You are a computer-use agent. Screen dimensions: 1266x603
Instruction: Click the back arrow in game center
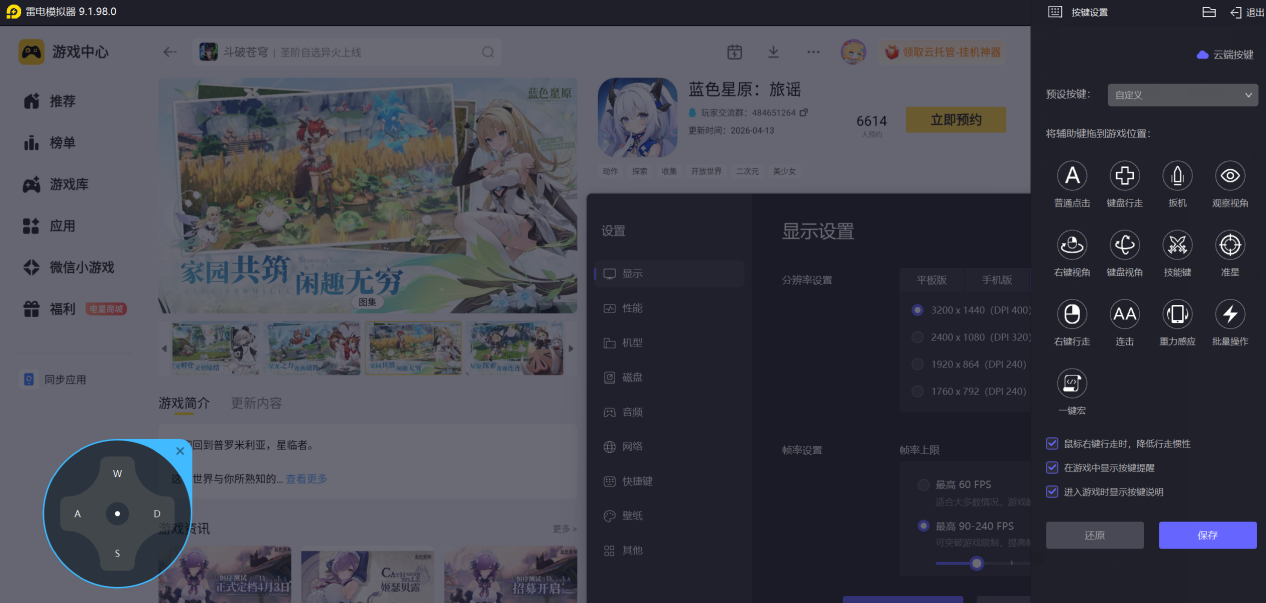click(x=170, y=52)
